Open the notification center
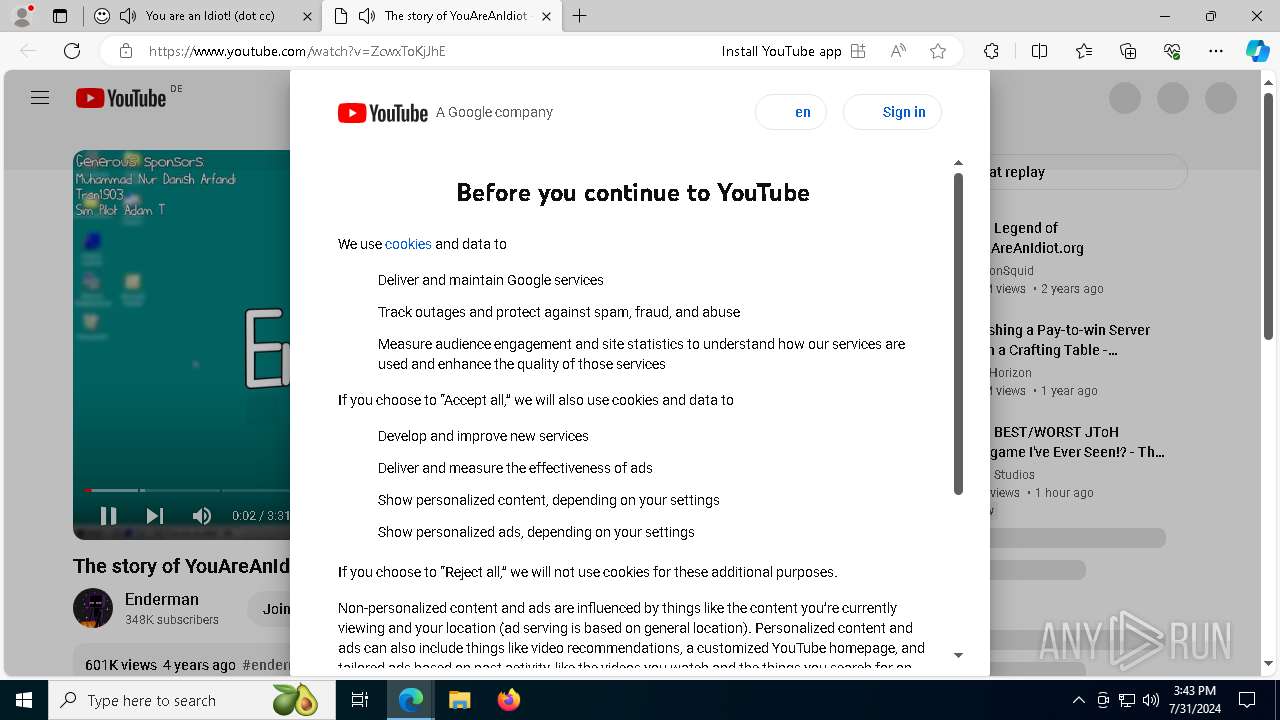The width and height of the screenshot is (1280, 720). click(1247, 700)
